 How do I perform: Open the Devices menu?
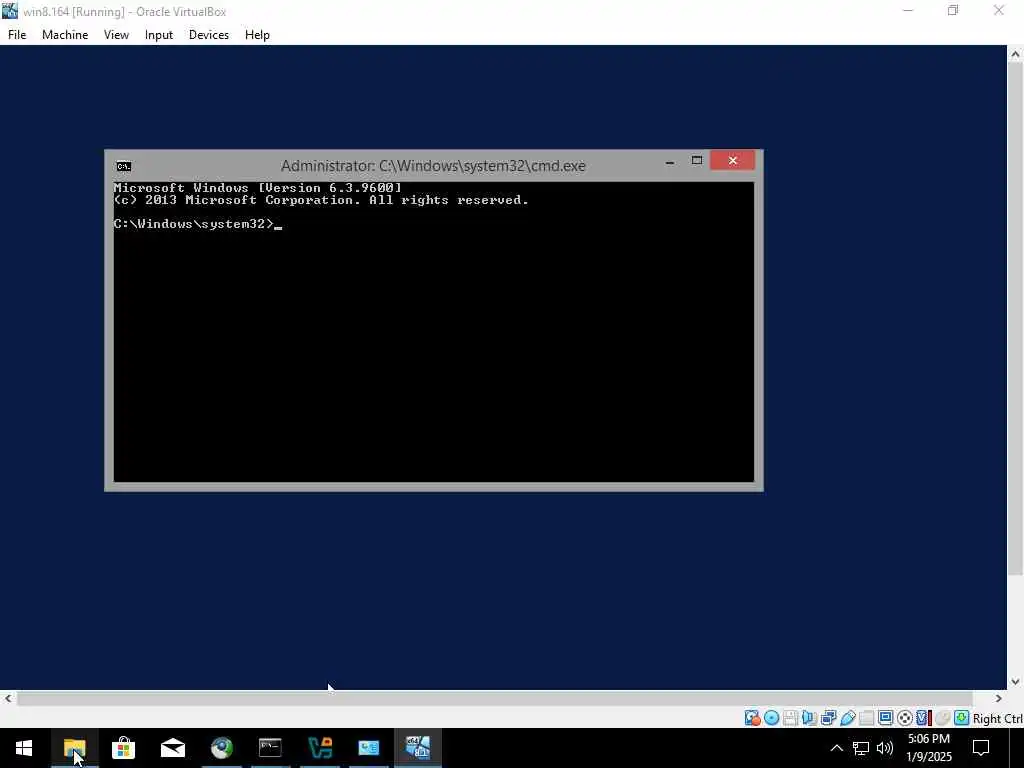click(209, 35)
